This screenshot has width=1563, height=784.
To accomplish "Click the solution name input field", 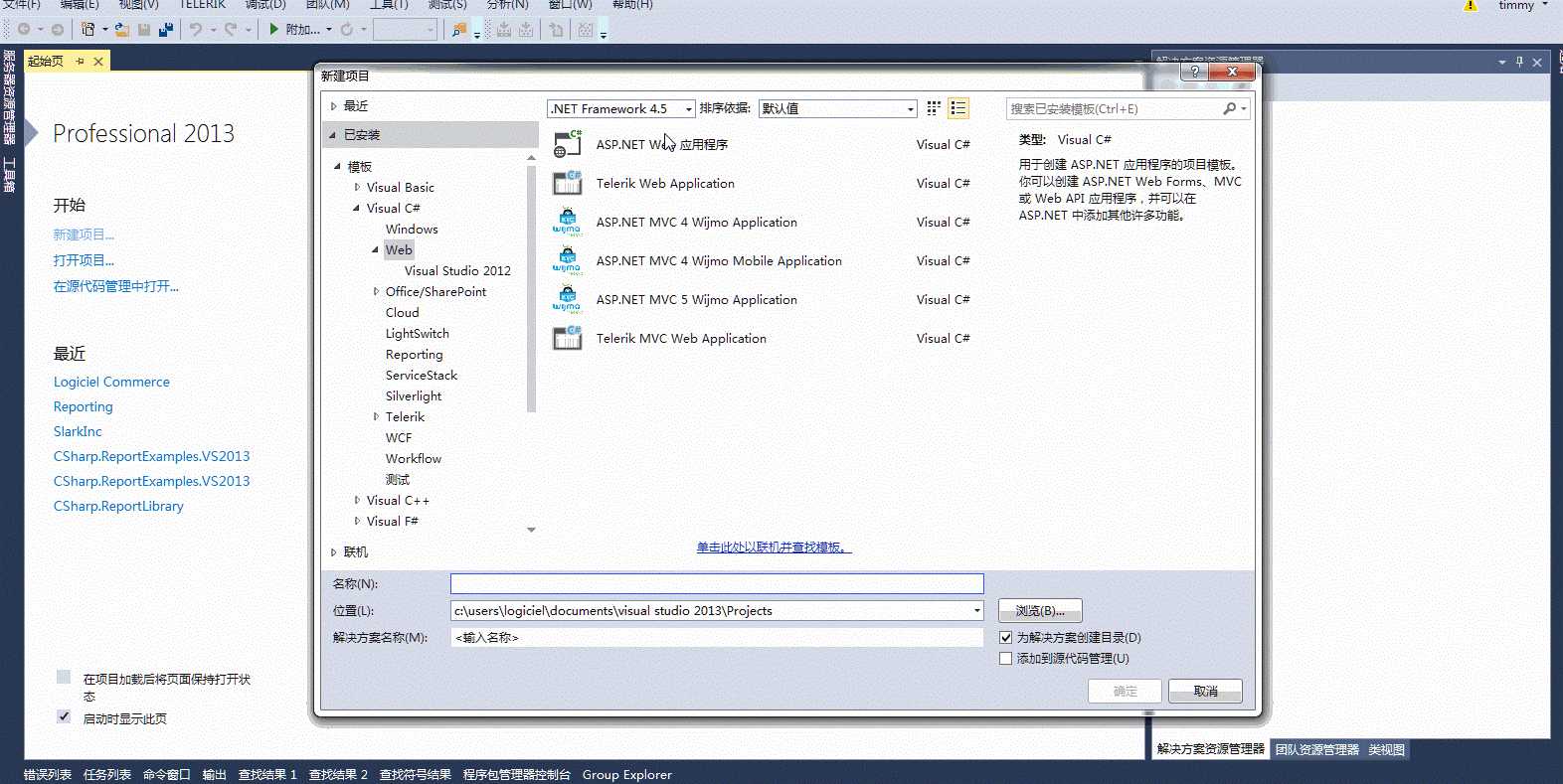I will tap(717, 637).
